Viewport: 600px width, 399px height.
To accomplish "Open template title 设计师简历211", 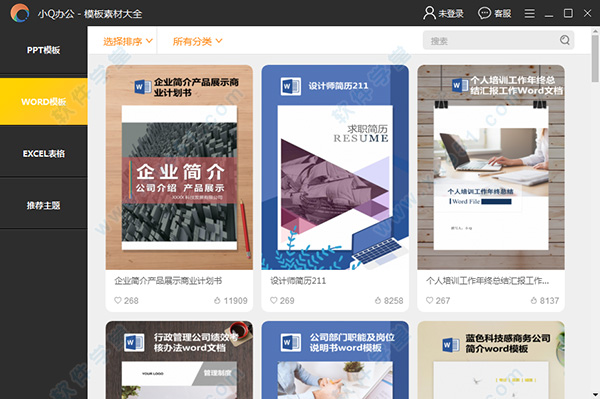I will [298, 281].
